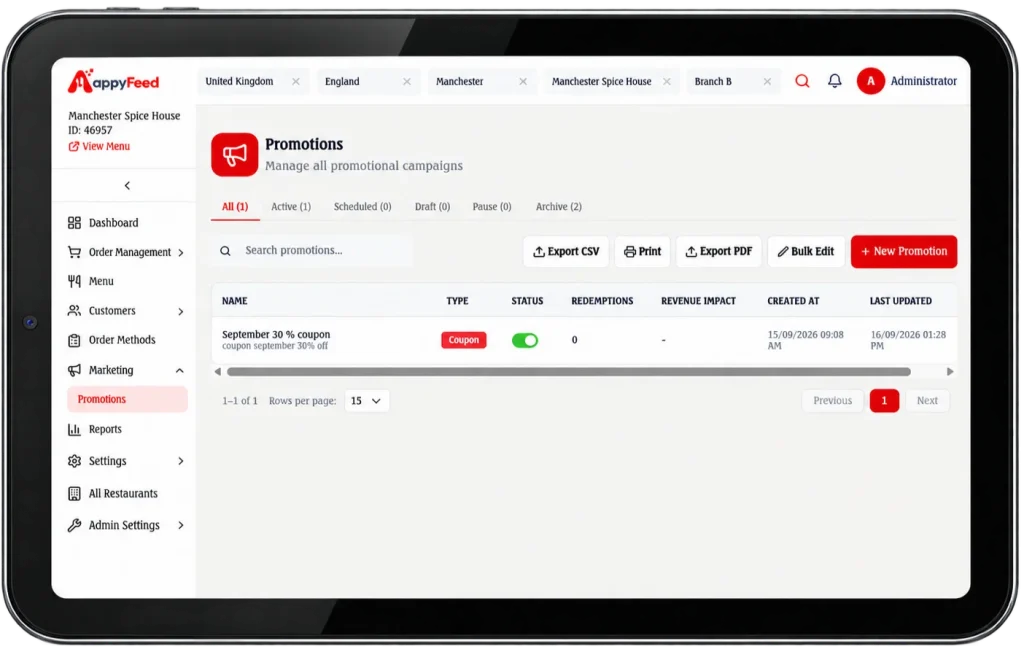
Task: Expand Settings submenu chevron
Action: 181,461
